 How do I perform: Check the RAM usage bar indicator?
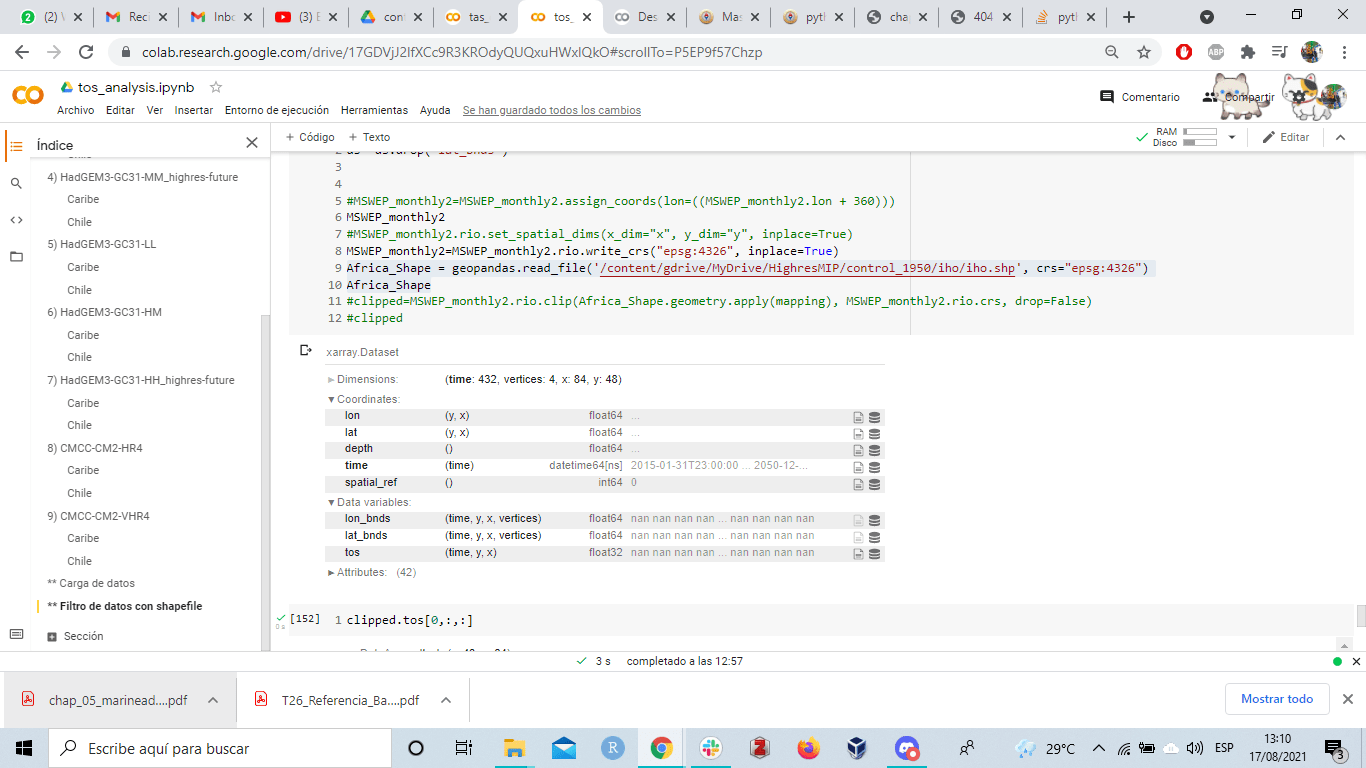tap(1199, 131)
